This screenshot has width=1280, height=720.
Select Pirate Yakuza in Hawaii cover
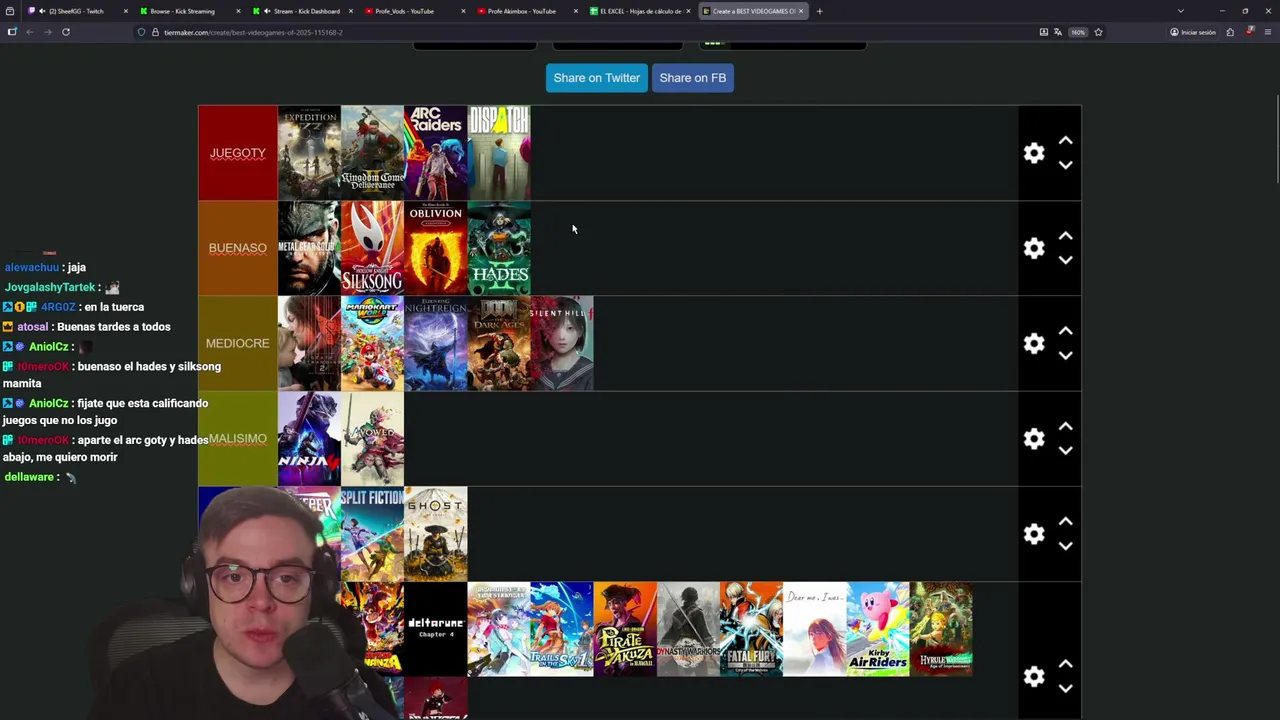(625, 629)
